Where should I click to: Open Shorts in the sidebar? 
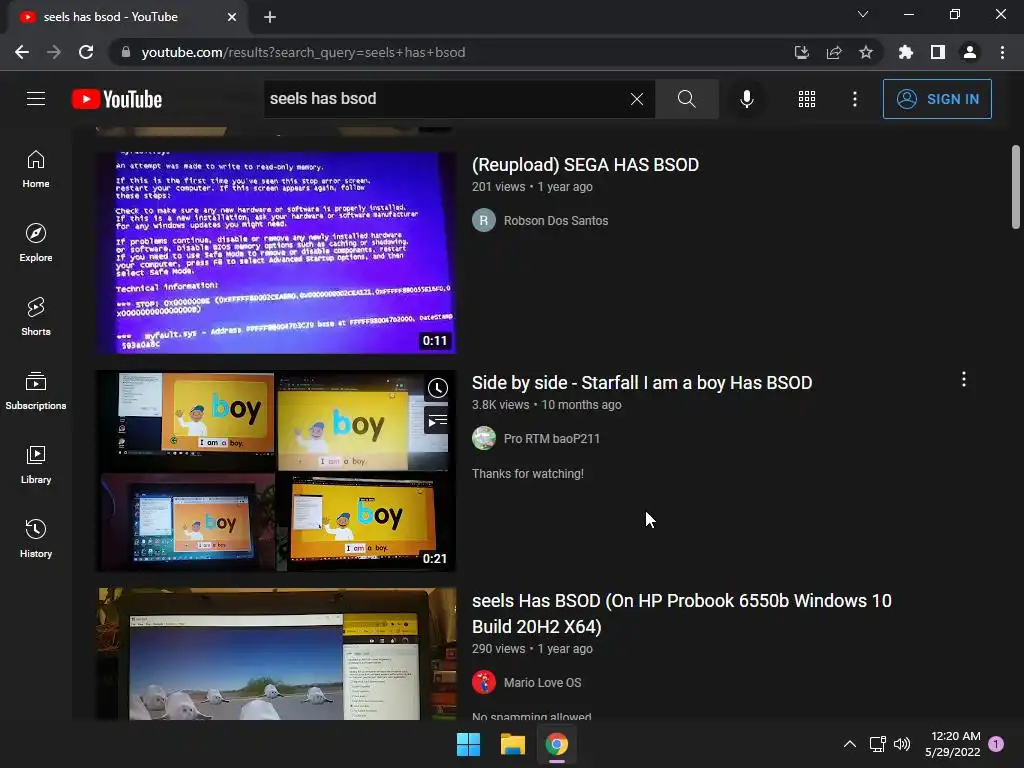pyautogui.click(x=36, y=317)
